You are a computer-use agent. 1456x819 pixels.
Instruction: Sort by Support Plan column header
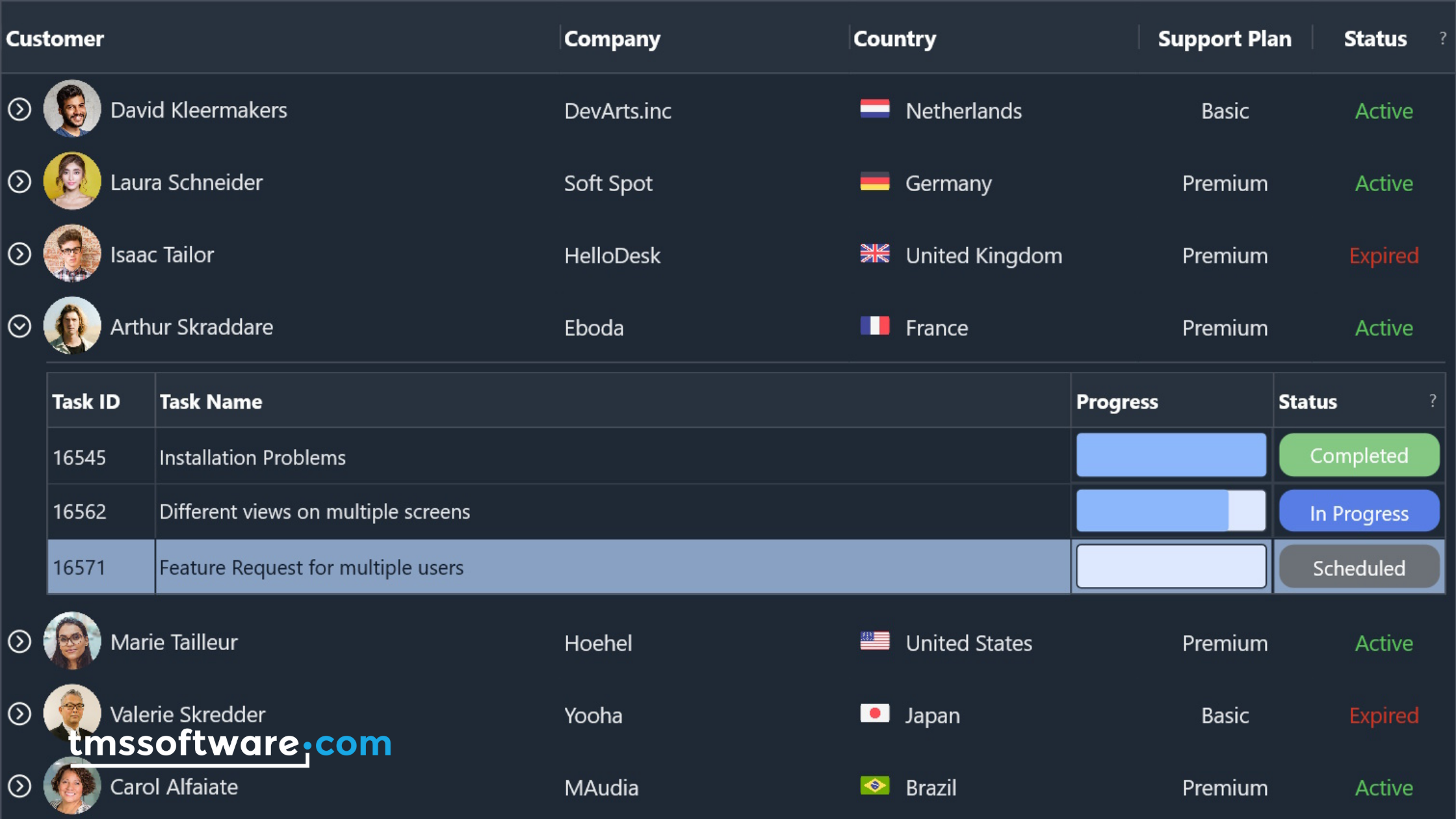[x=1224, y=39]
